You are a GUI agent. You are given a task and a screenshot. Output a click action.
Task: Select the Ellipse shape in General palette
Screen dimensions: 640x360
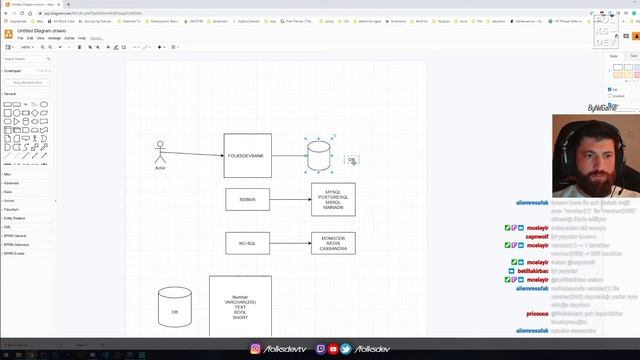[44, 104]
